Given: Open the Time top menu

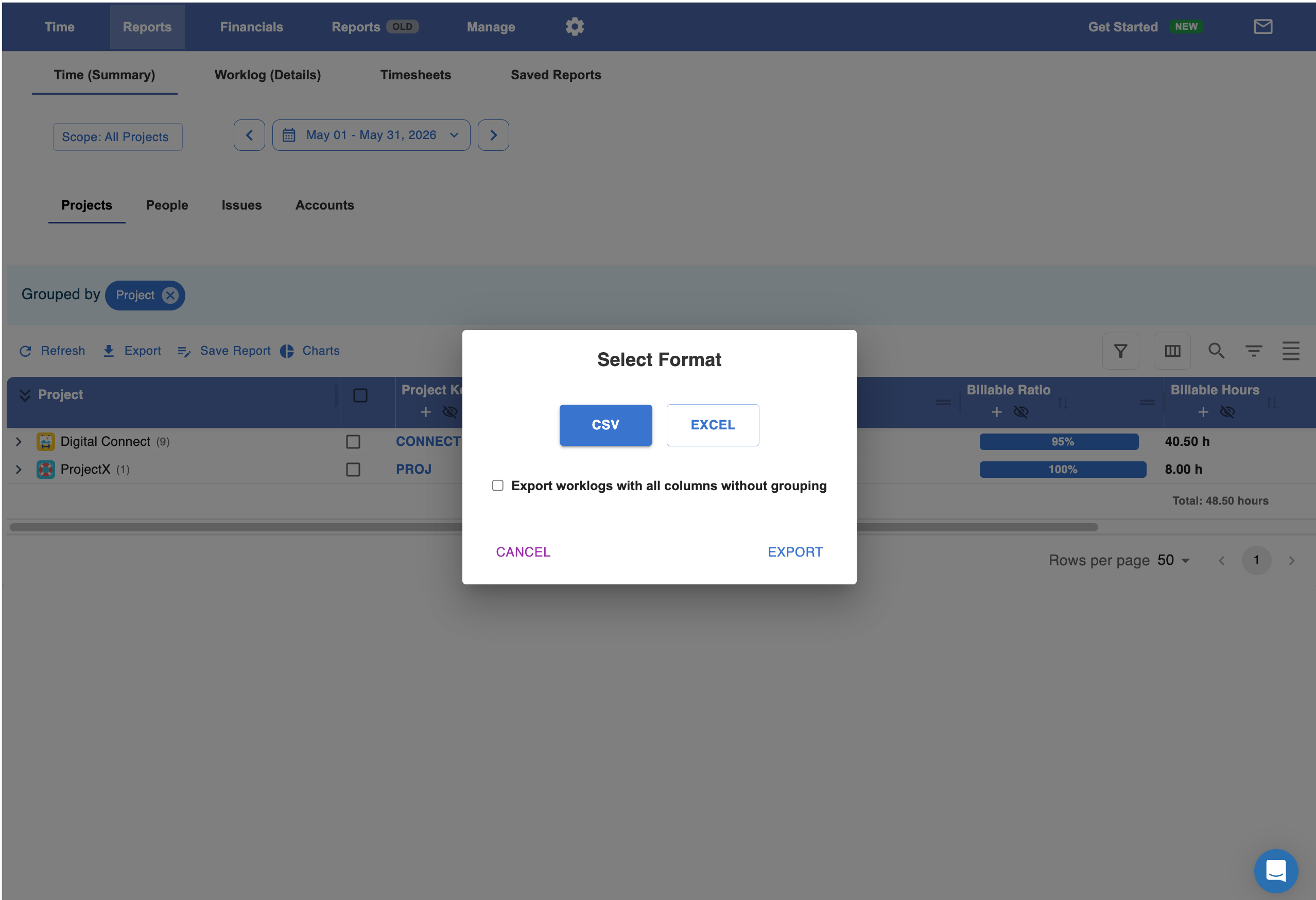Looking at the screenshot, I should pos(59,27).
